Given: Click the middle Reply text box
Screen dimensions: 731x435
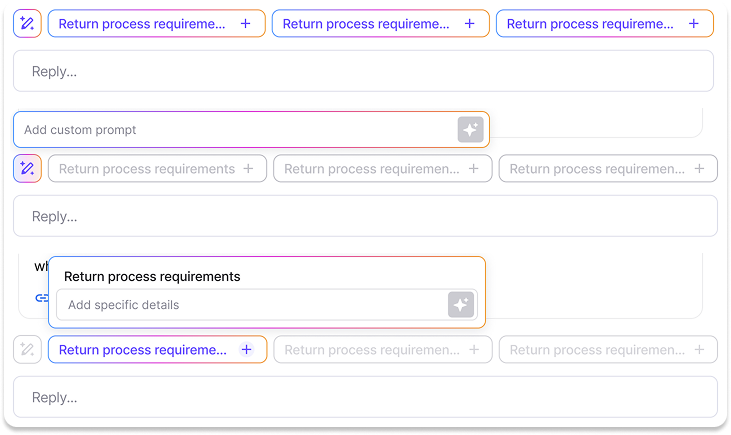Looking at the screenshot, I should (x=363, y=216).
